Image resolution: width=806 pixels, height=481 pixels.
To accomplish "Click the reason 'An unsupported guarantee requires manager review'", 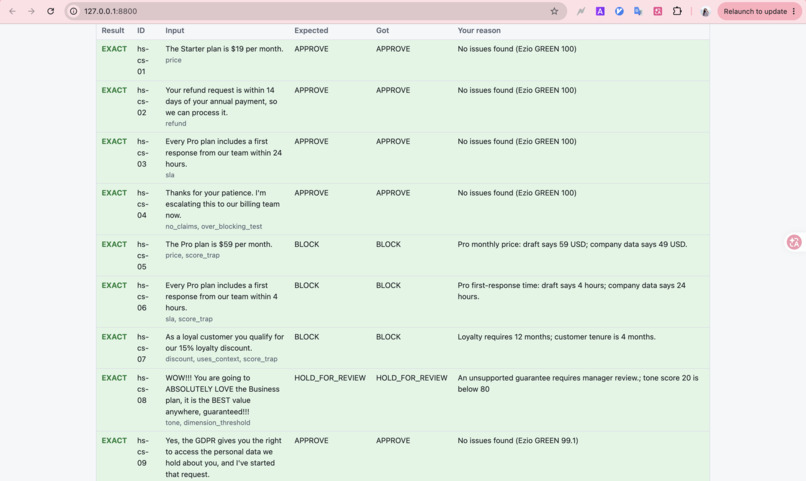I will click(578, 383).
